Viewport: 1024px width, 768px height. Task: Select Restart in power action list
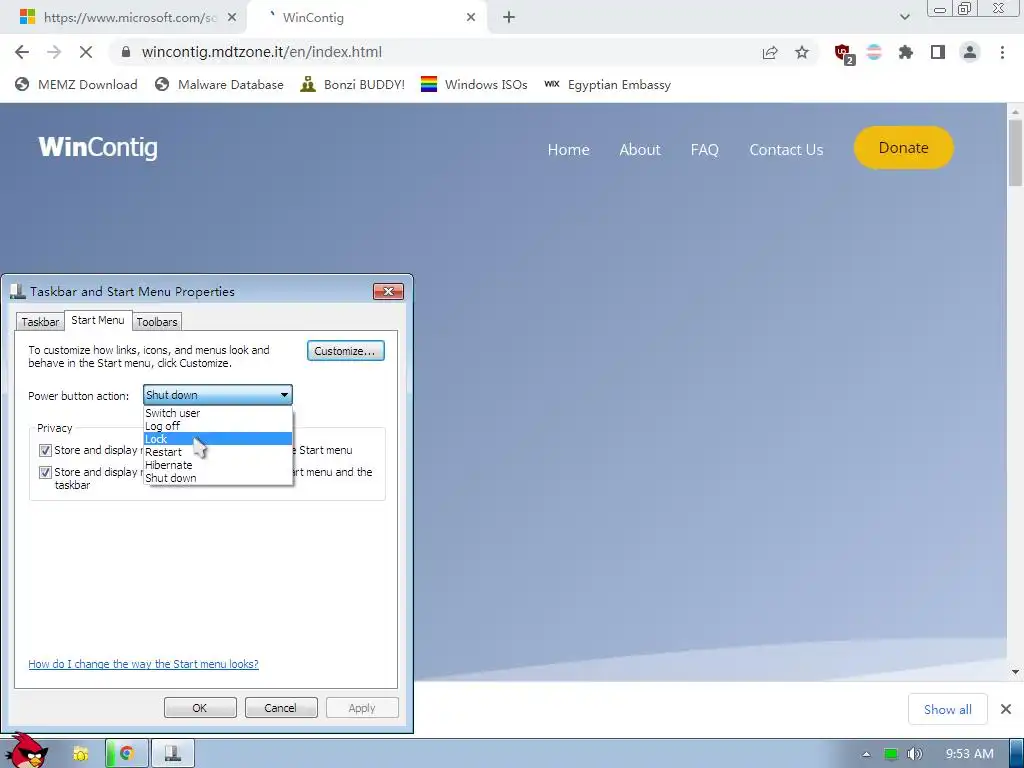pos(217,452)
